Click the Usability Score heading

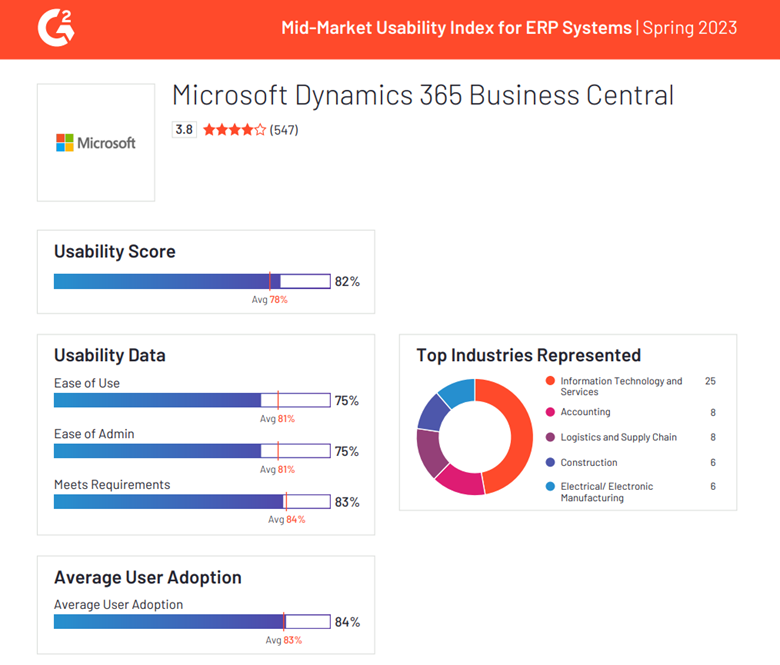(114, 252)
